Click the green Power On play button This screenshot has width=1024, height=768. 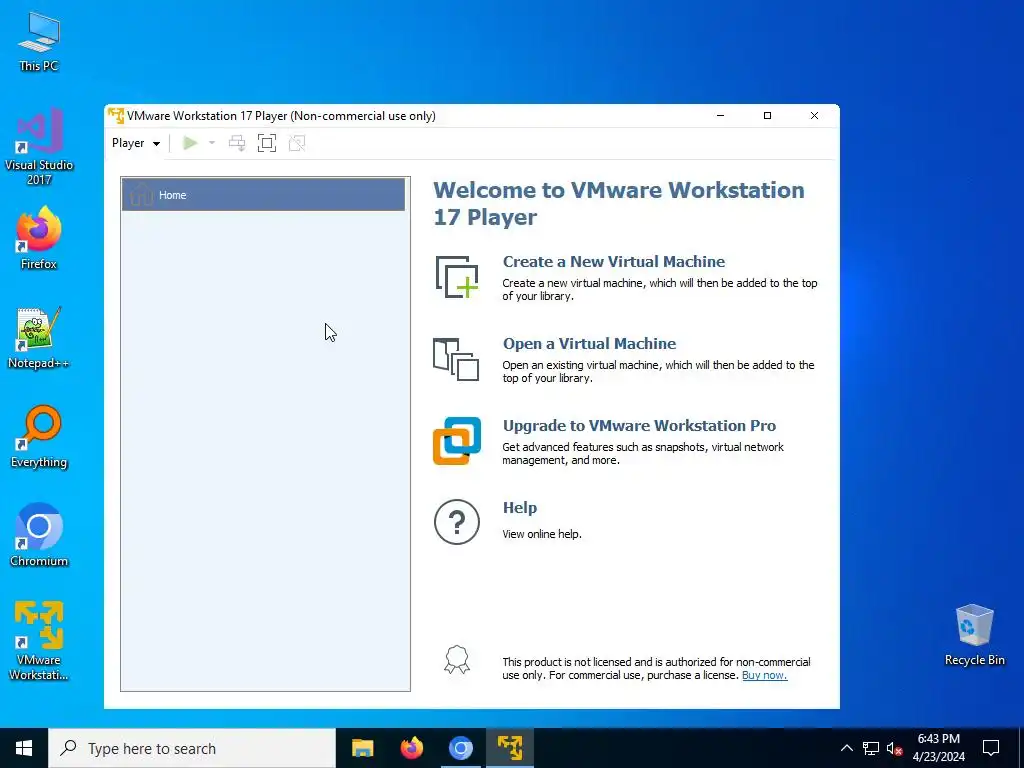190,143
